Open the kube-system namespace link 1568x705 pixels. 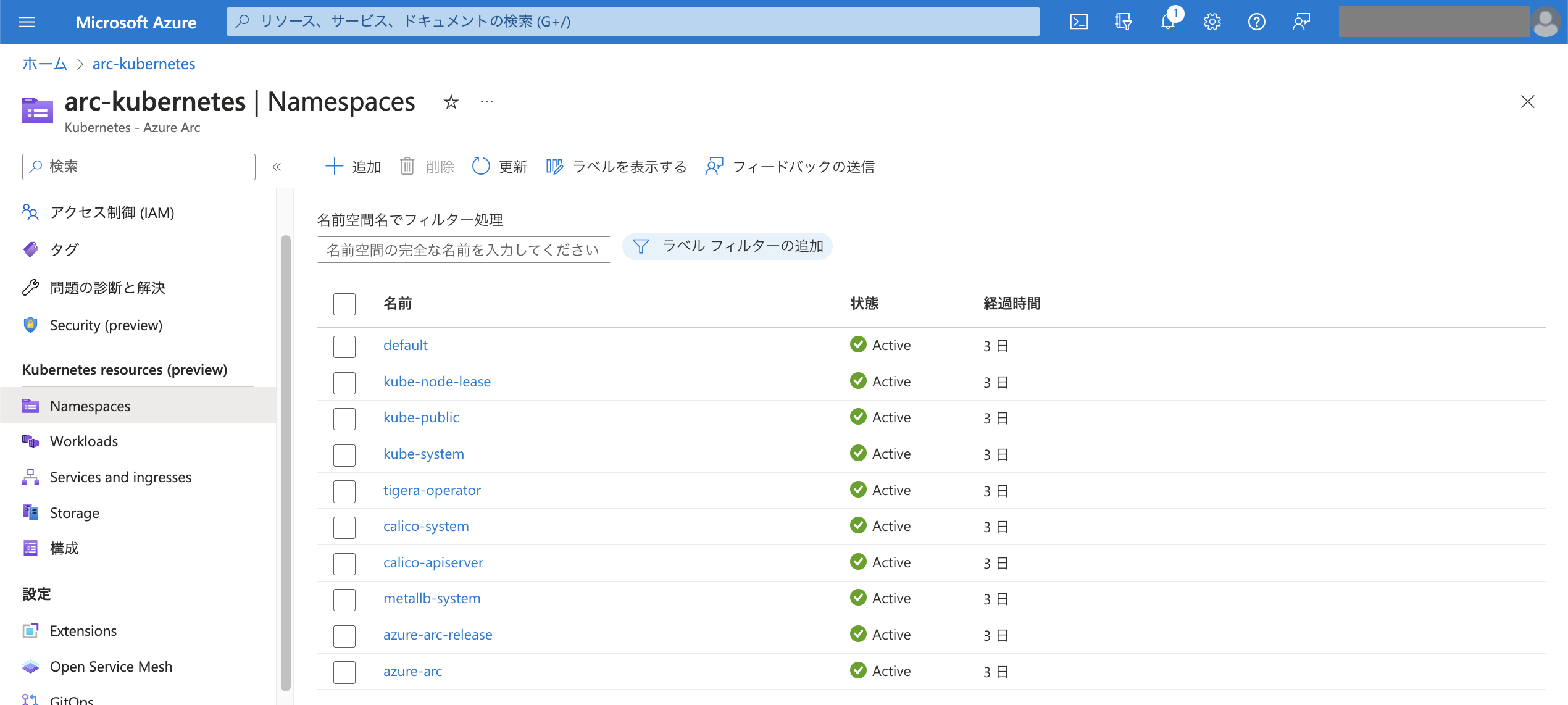click(x=423, y=454)
